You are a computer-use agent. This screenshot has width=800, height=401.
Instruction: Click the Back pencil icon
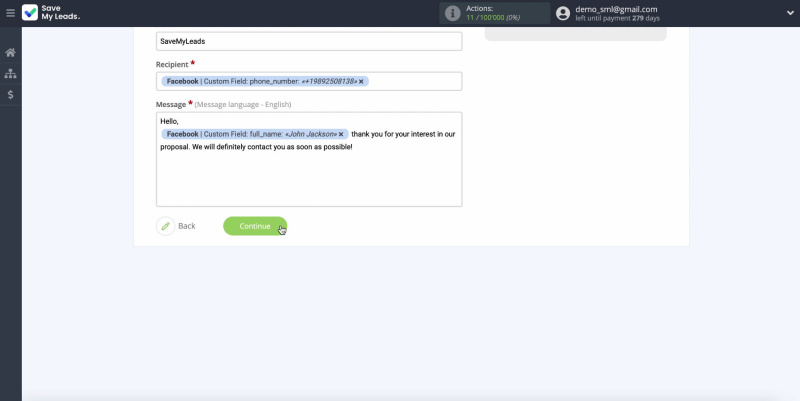pyautogui.click(x=165, y=226)
